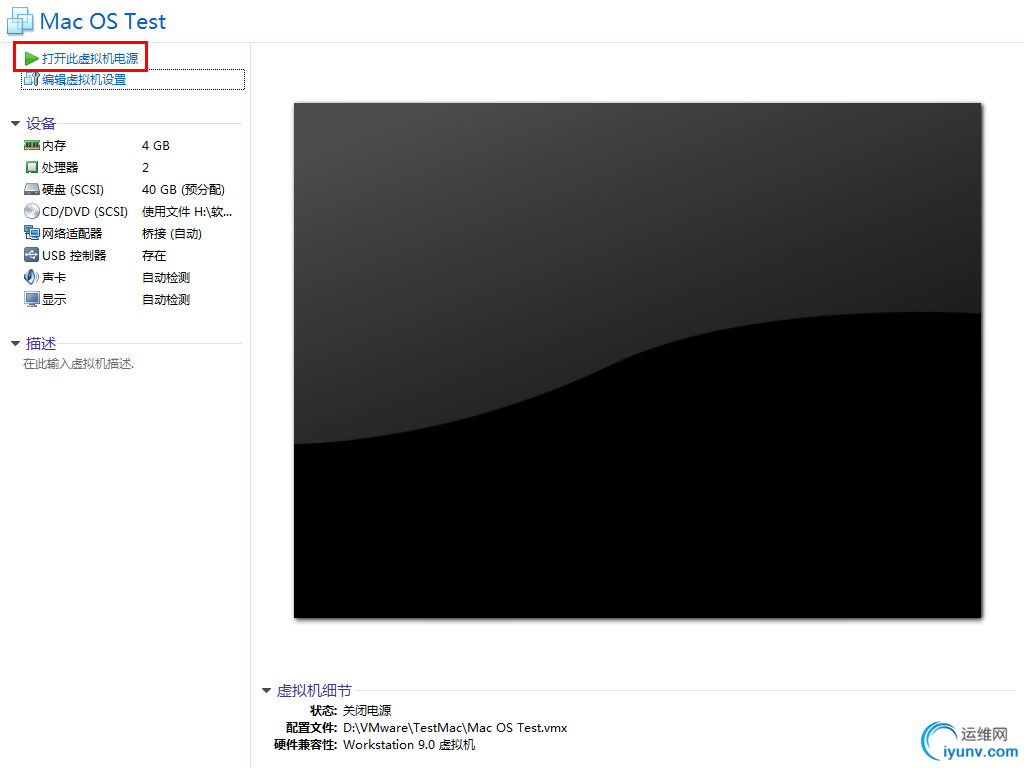
Task: Collapse the 设备 devices section
Action: pyautogui.click(x=15, y=123)
